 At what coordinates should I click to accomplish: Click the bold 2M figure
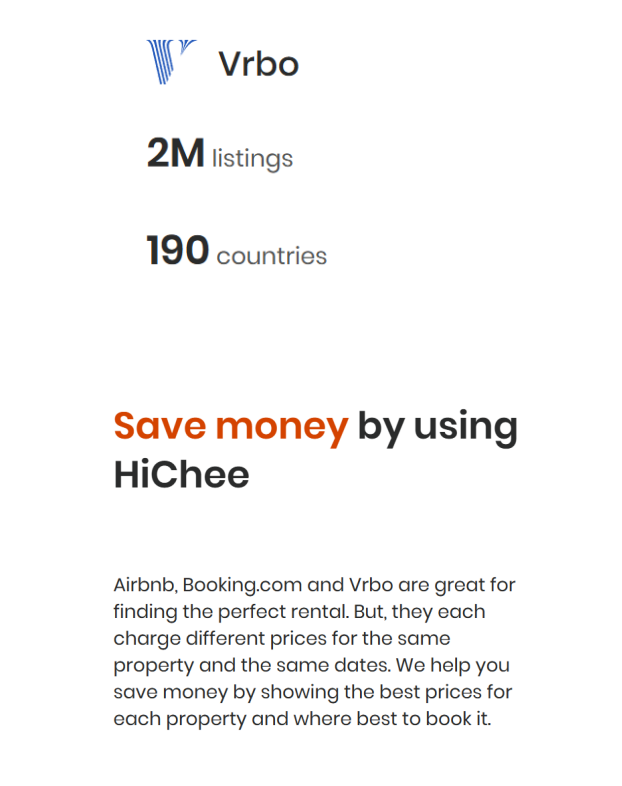[175, 153]
